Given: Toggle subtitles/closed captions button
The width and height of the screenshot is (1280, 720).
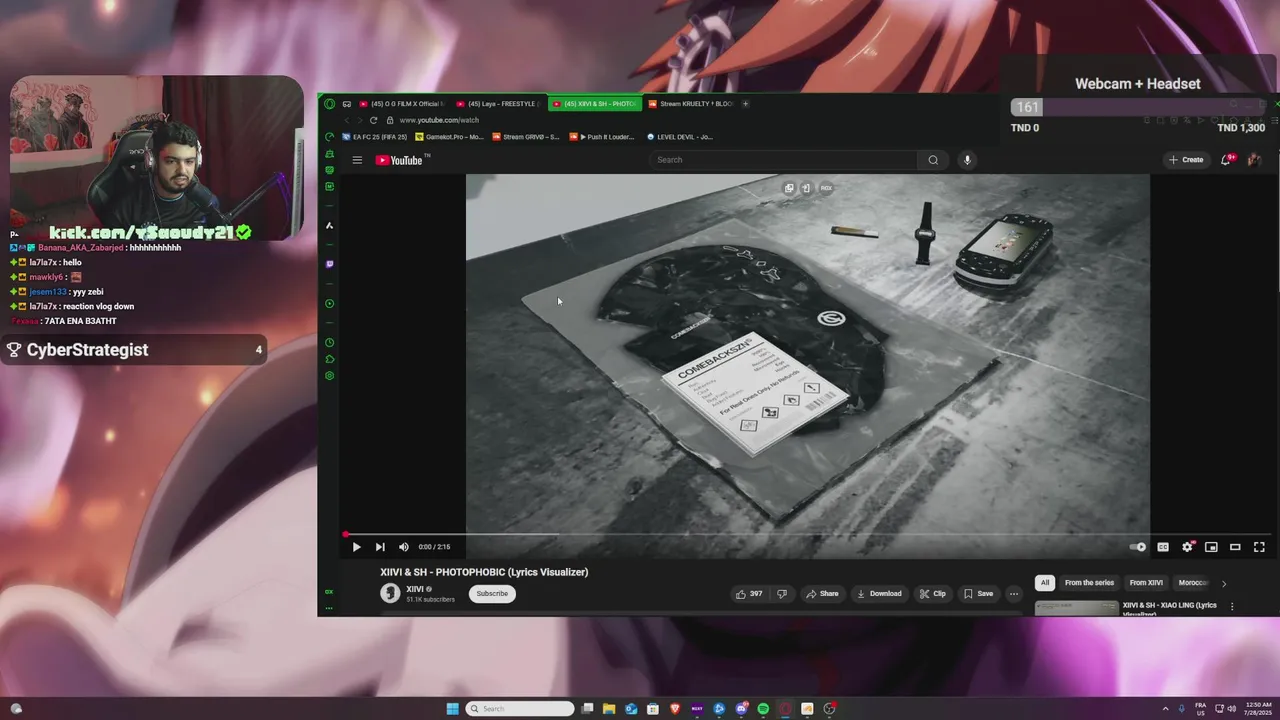Looking at the screenshot, I should pyautogui.click(x=1163, y=547).
